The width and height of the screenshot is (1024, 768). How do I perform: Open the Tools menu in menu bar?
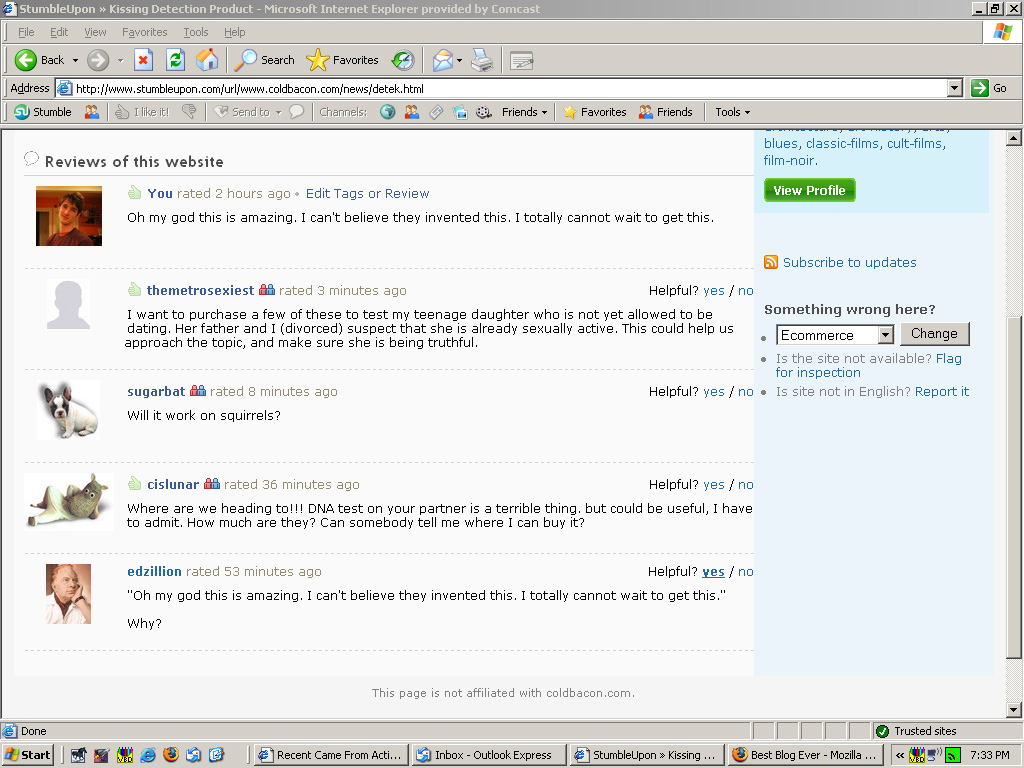[x=195, y=32]
